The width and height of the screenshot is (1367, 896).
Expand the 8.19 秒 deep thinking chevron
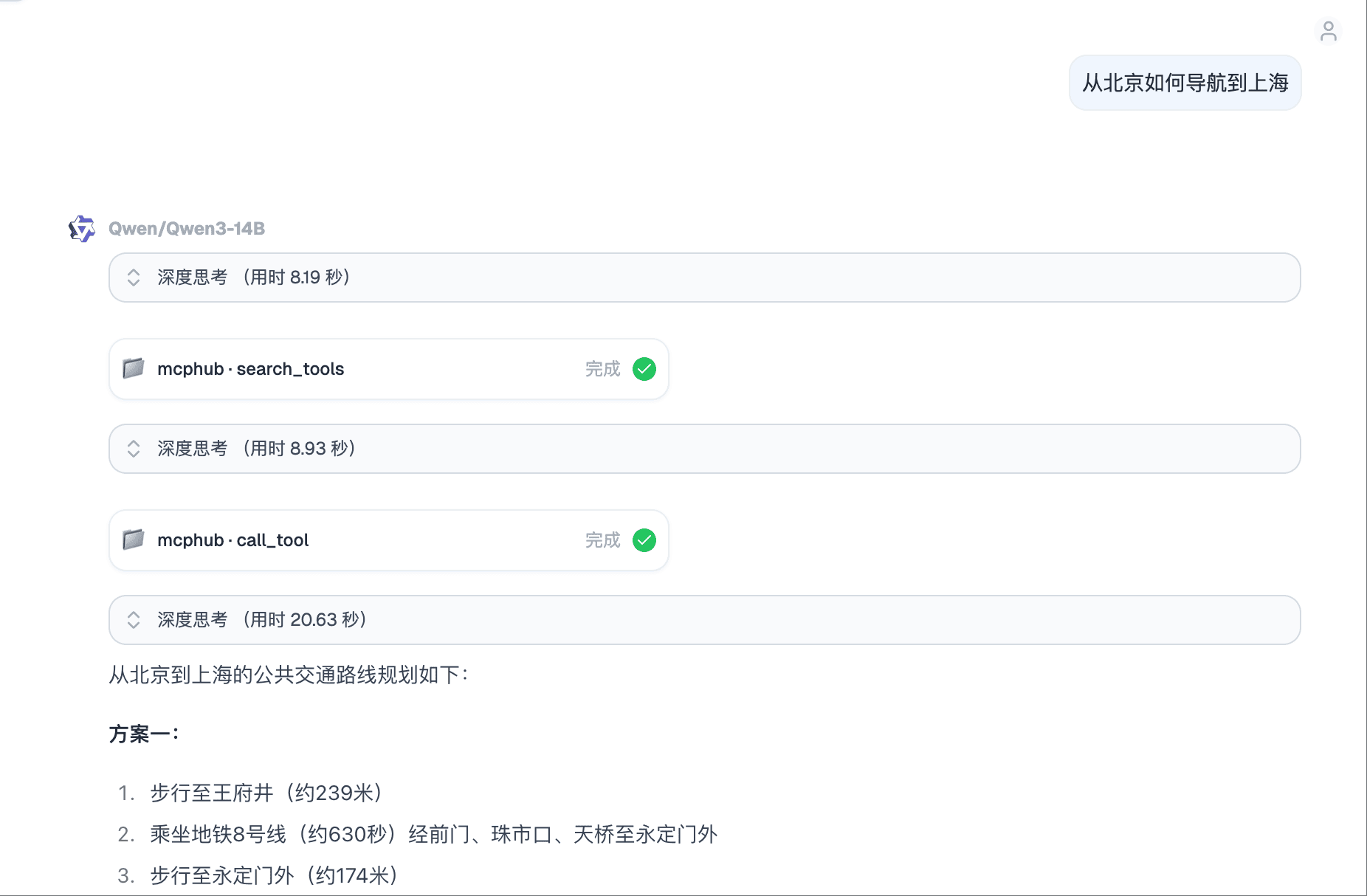point(134,278)
